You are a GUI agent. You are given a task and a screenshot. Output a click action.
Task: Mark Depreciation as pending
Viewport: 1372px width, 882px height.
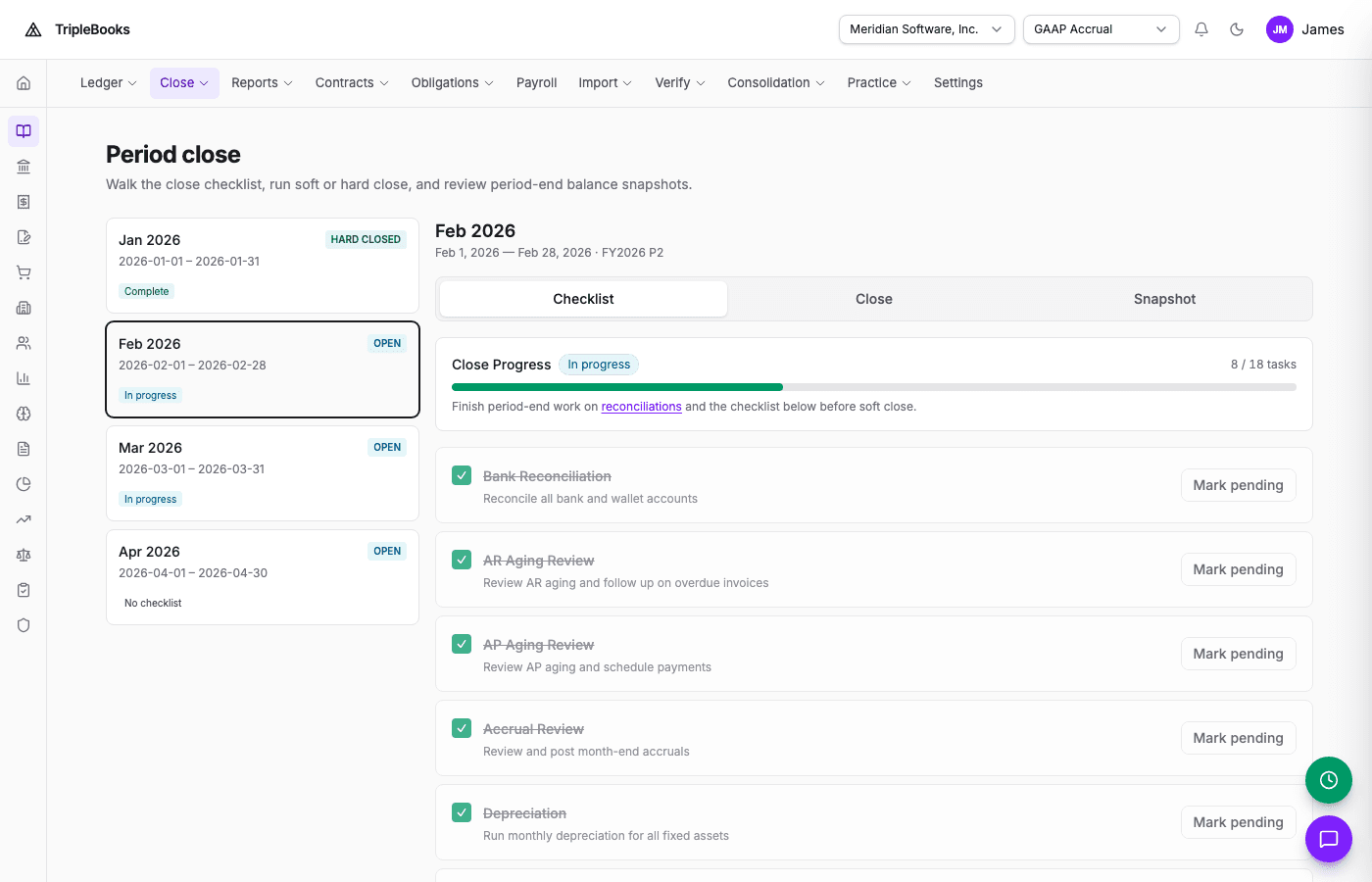(1238, 822)
